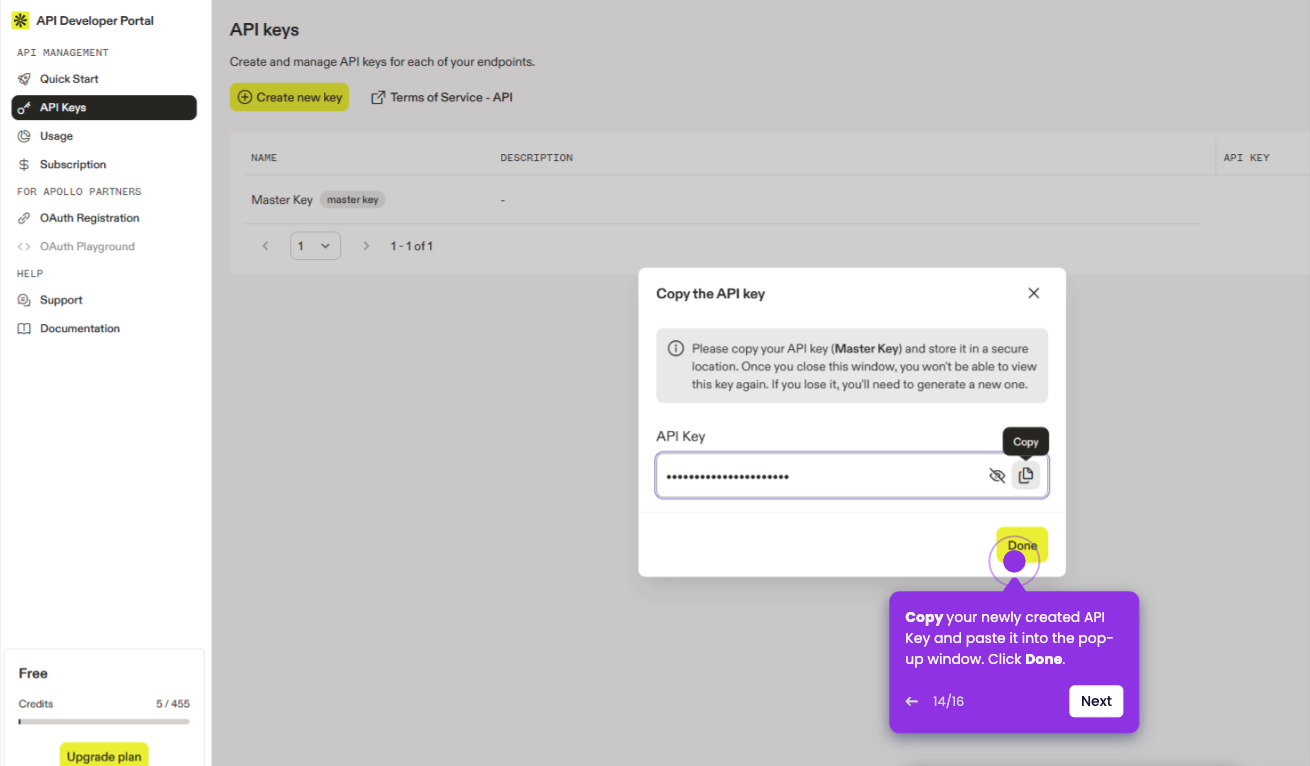Click the Support chat icon

[x=24, y=300]
